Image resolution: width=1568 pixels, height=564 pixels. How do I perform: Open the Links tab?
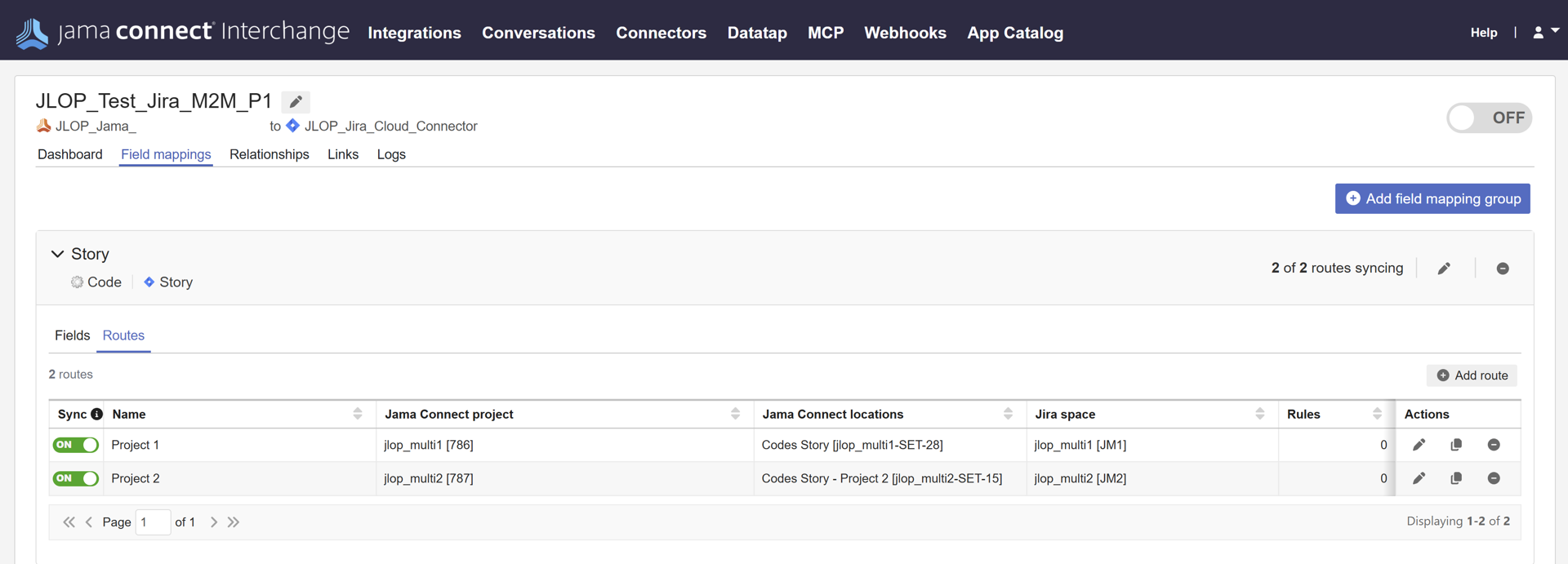pyautogui.click(x=343, y=154)
